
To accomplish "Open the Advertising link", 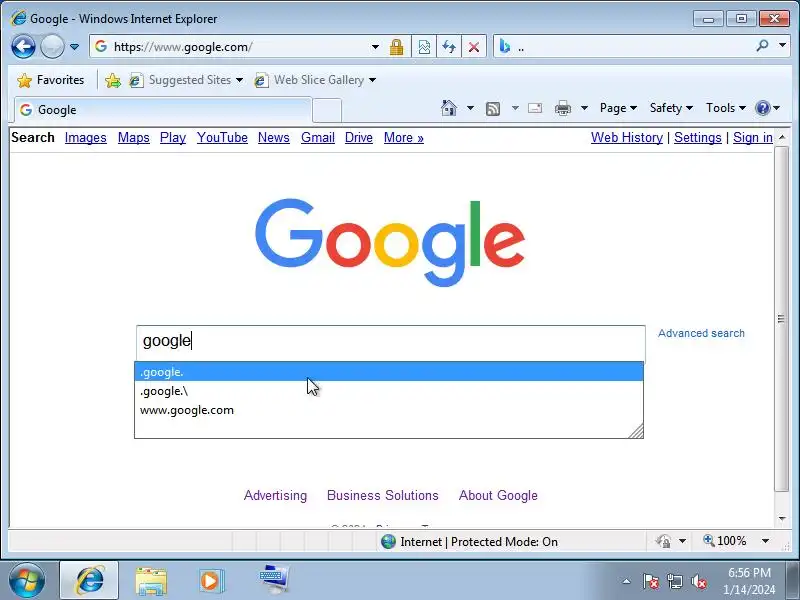I will 276,495.
